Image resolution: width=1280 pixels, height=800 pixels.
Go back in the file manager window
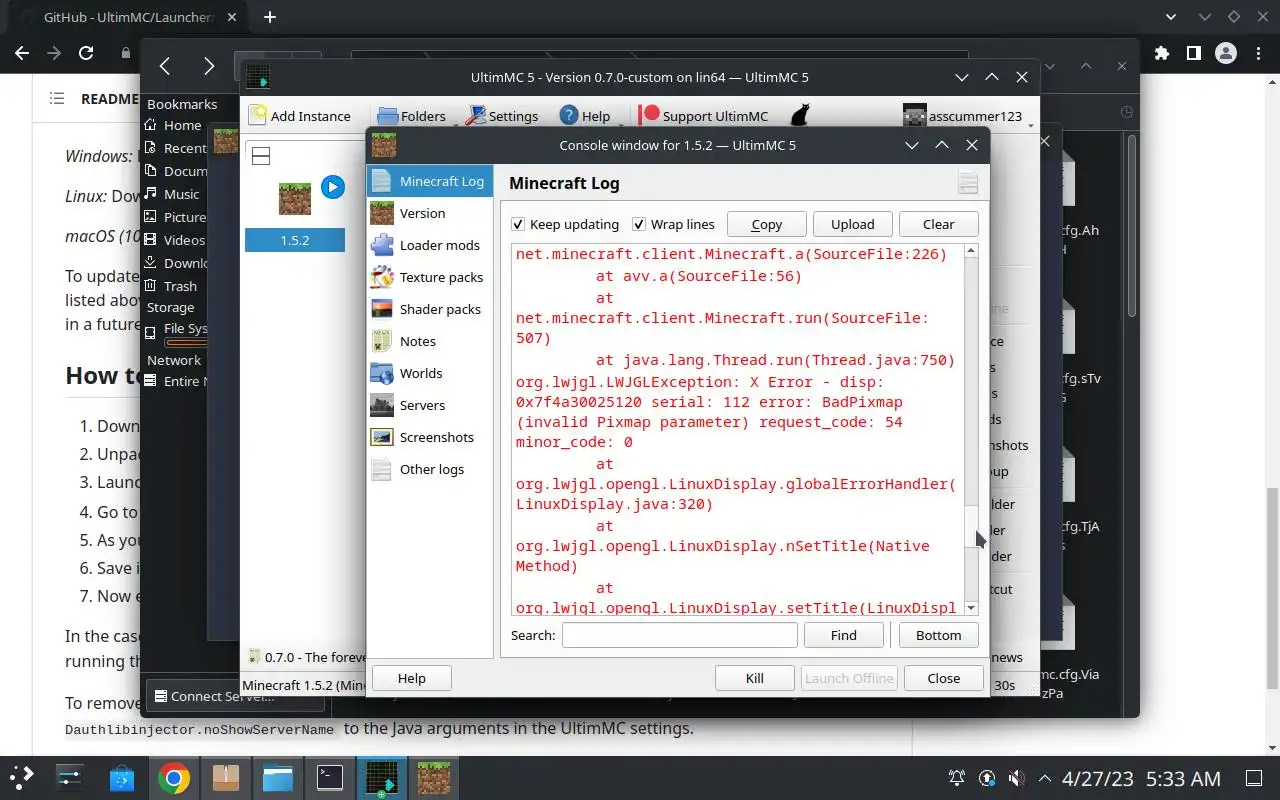165,66
